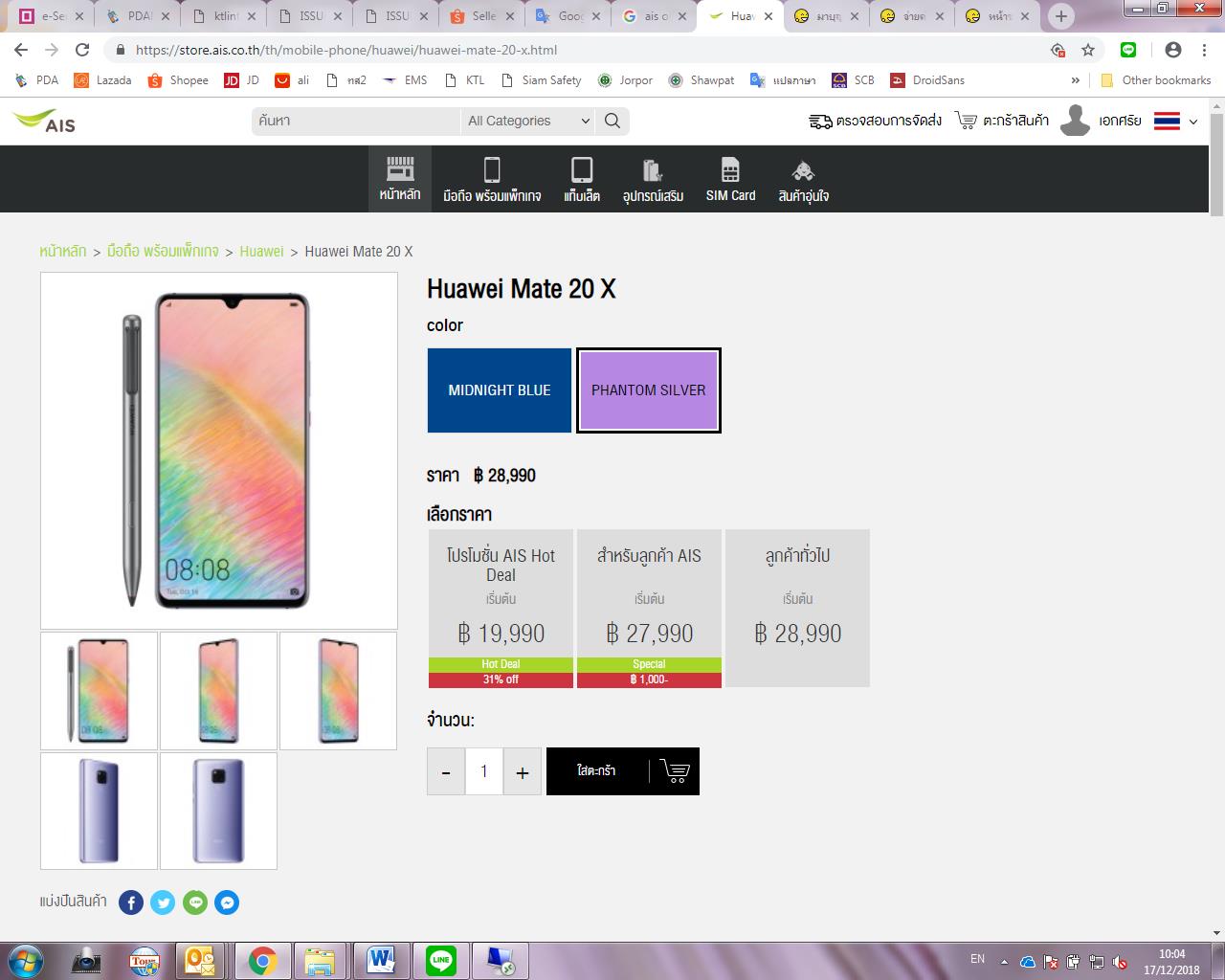
Task: Select the Phantom Silver color
Action: 649,390
